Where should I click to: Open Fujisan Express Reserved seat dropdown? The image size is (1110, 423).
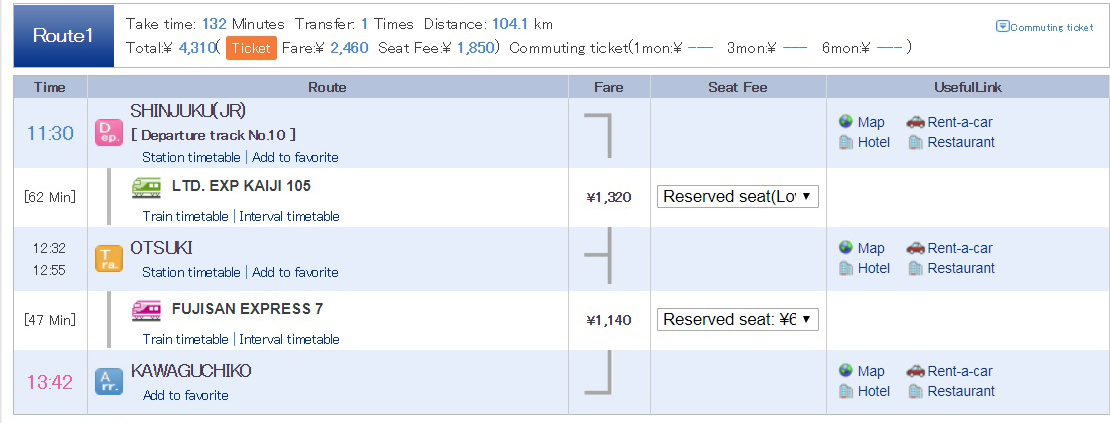738,320
